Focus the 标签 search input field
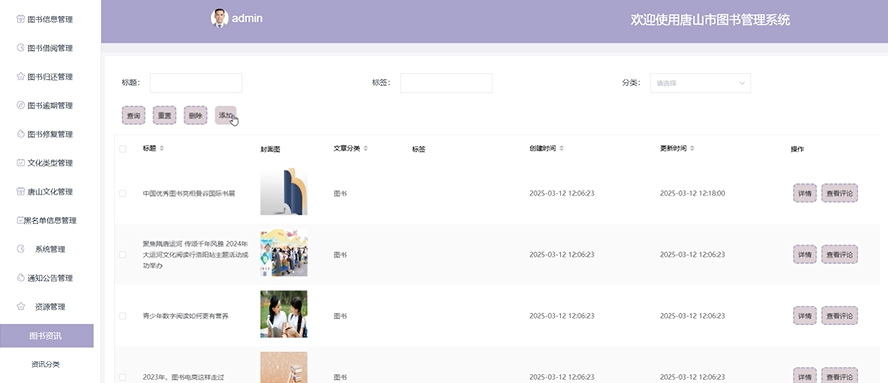The width and height of the screenshot is (888, 383). (x=446, y=83)
